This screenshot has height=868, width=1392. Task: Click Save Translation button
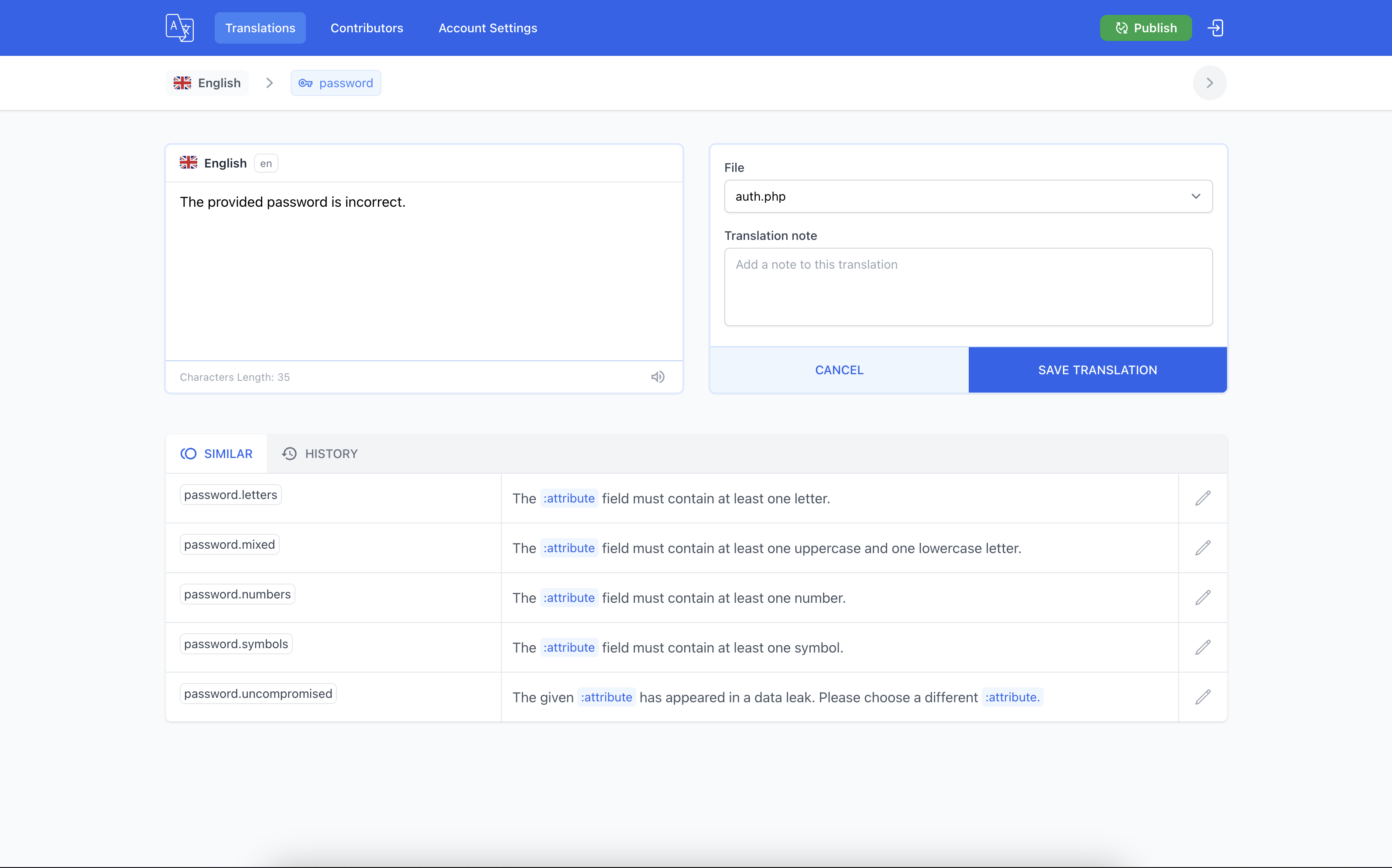[1097, 370]
